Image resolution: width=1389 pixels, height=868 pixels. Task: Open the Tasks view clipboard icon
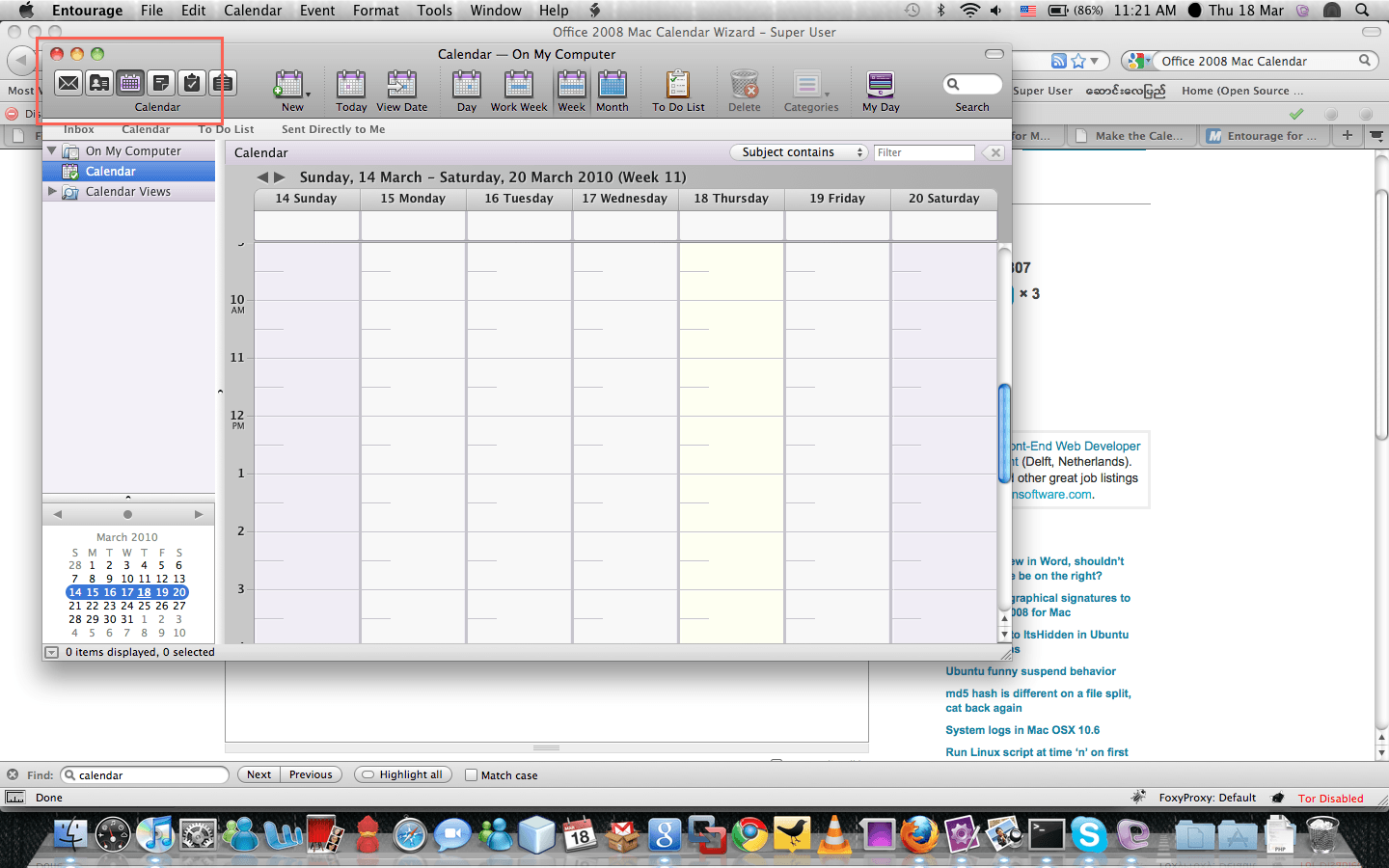pyautogui.click(x=192, y=83)
